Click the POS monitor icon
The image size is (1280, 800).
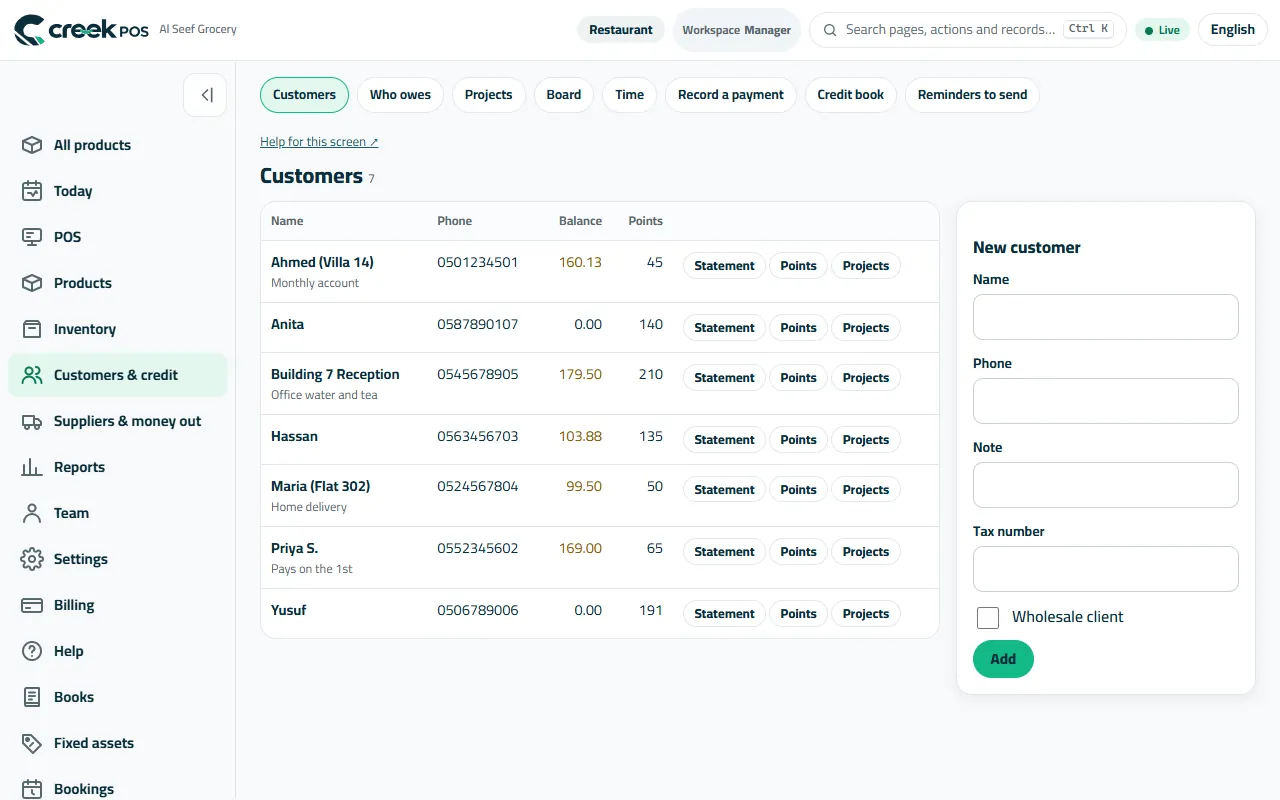click(32, 237)
